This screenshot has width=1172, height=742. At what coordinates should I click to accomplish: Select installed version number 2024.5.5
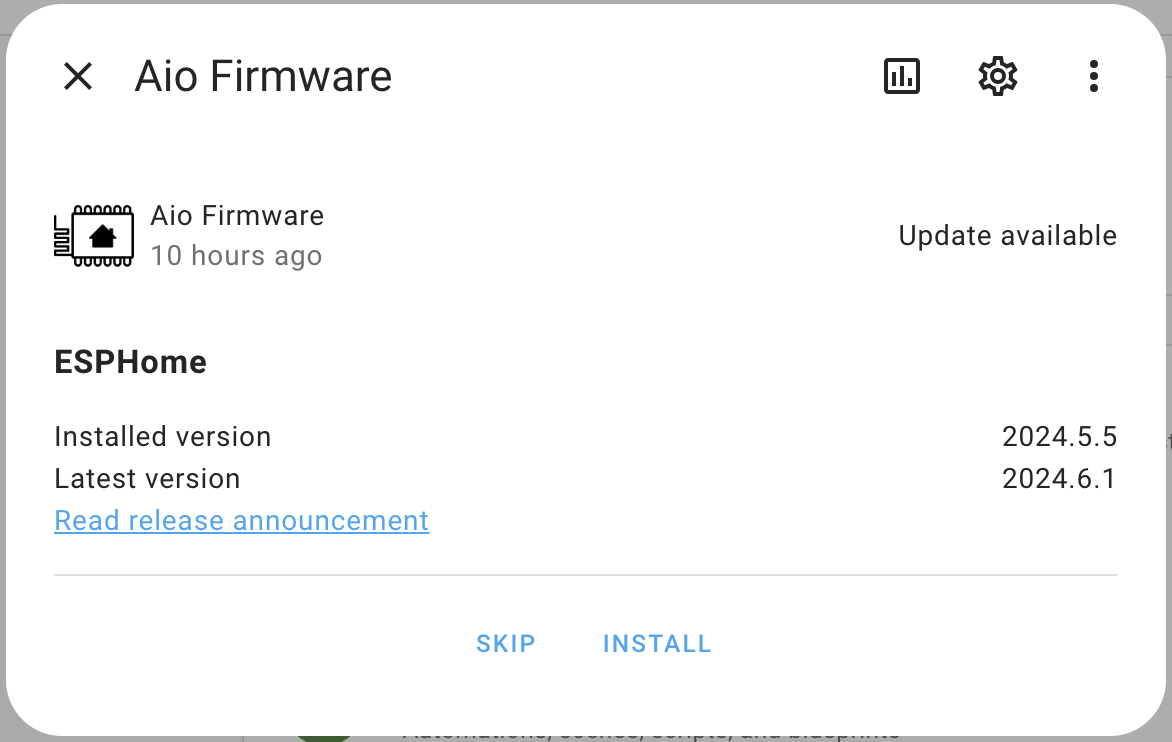[1059, 437]
